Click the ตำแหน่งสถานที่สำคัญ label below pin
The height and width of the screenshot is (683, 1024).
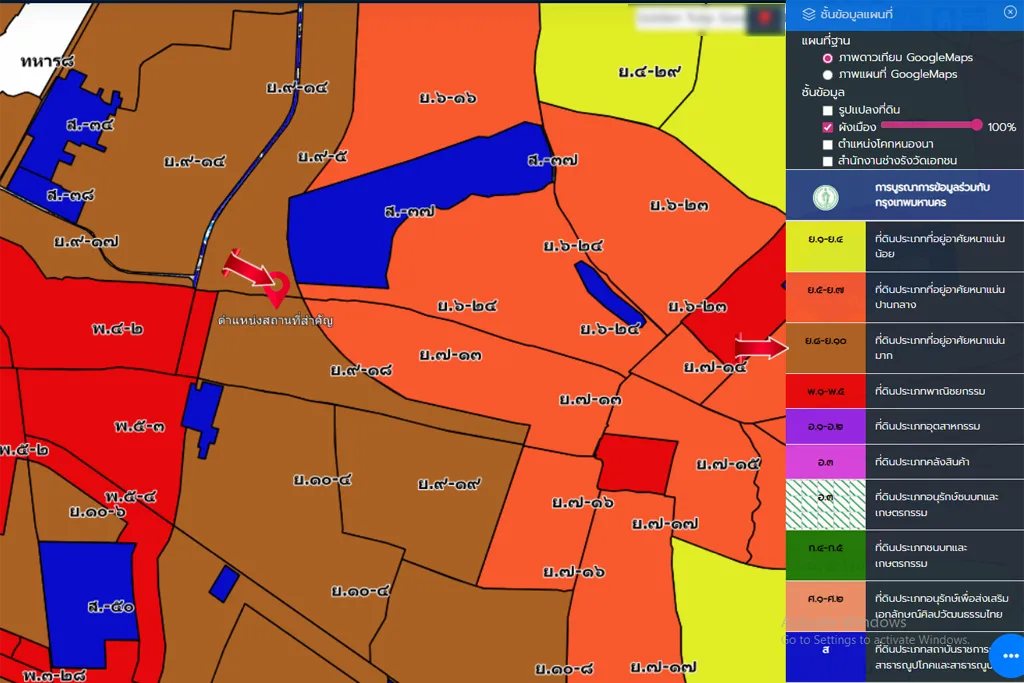click(276, 320)
